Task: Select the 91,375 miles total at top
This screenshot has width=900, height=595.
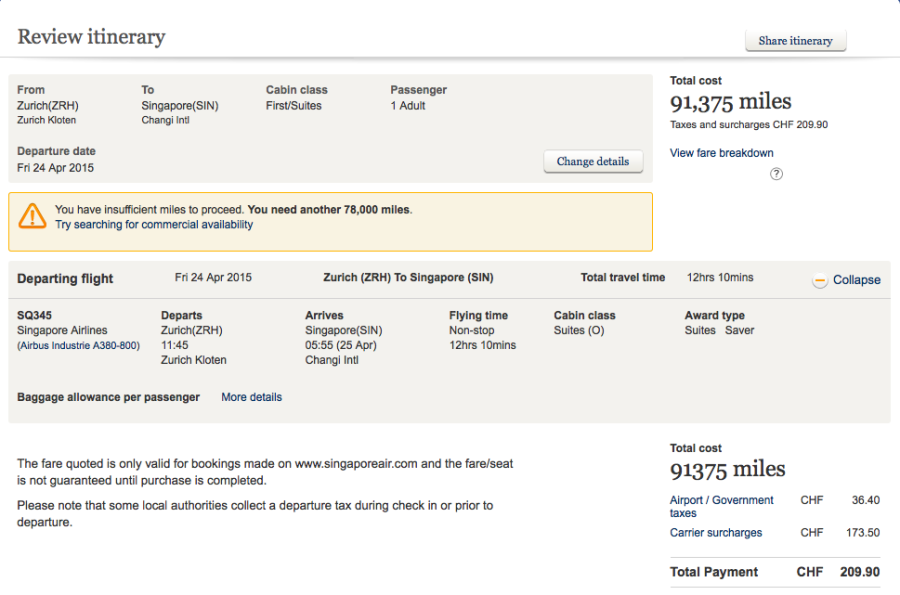Action: point(730,102)
